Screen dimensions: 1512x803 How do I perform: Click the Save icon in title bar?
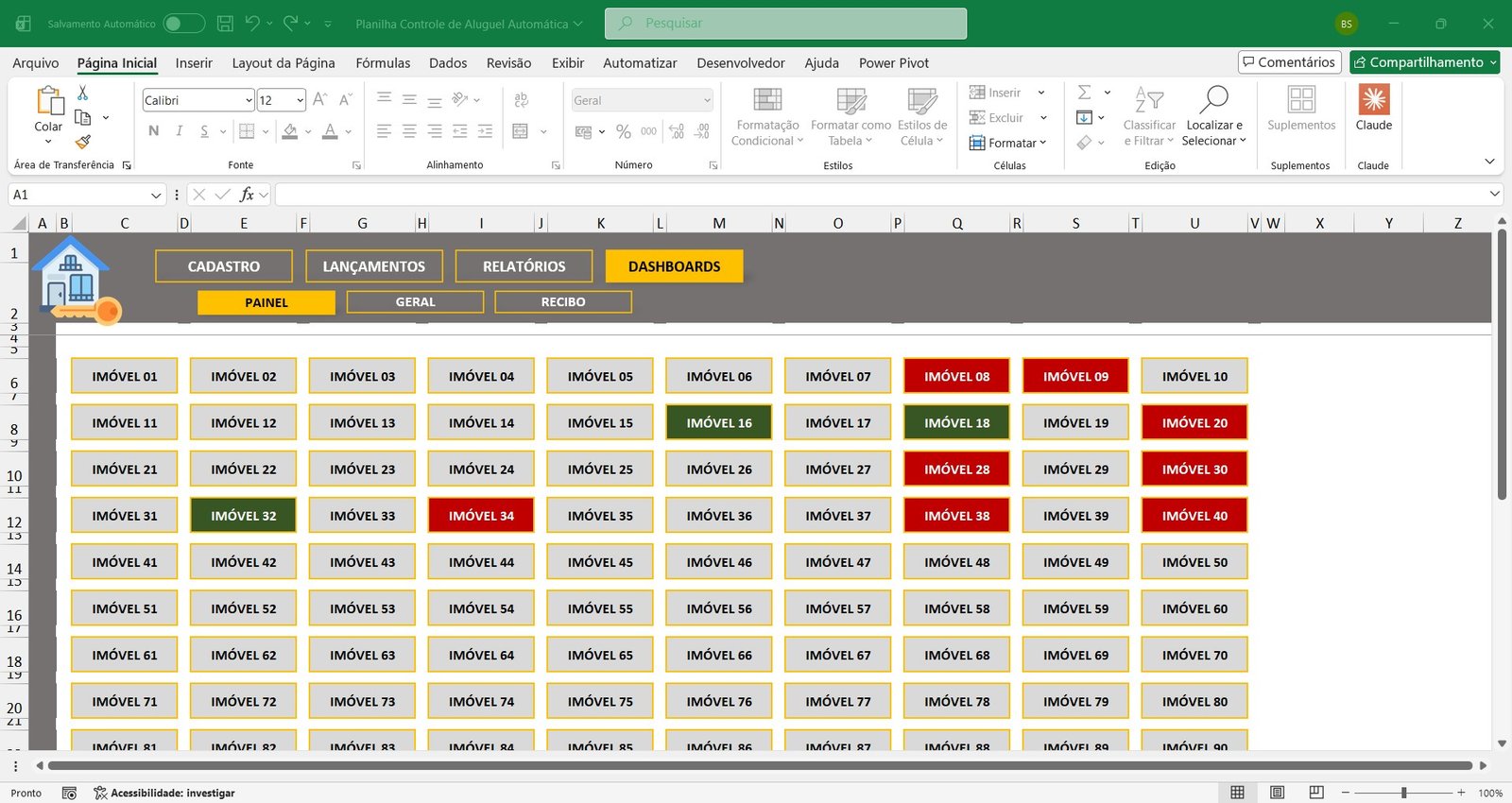(225, 24)
